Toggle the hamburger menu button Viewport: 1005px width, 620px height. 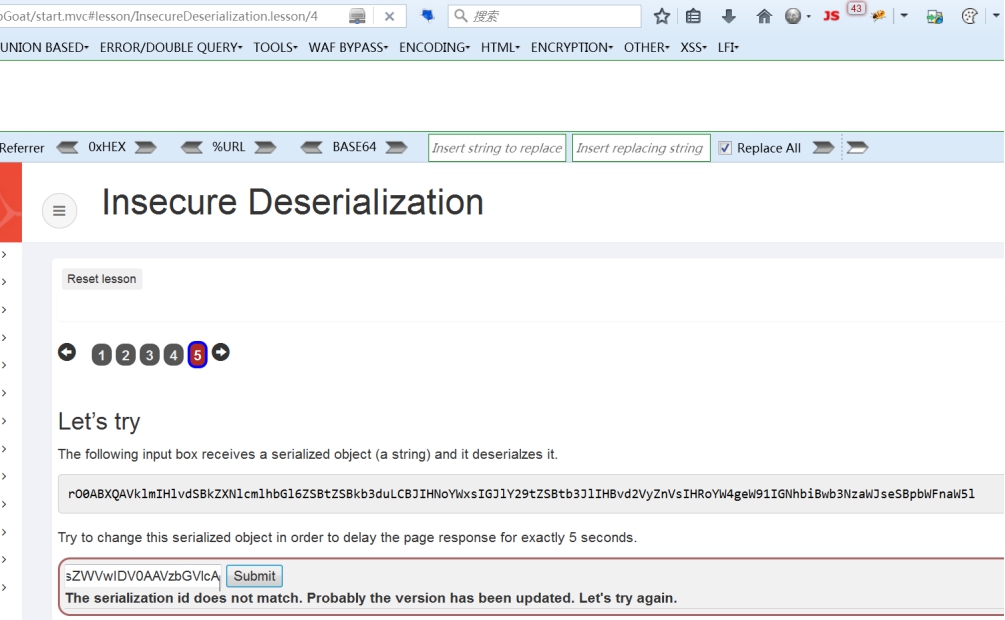pyautogui.click(x=60, y=210)
